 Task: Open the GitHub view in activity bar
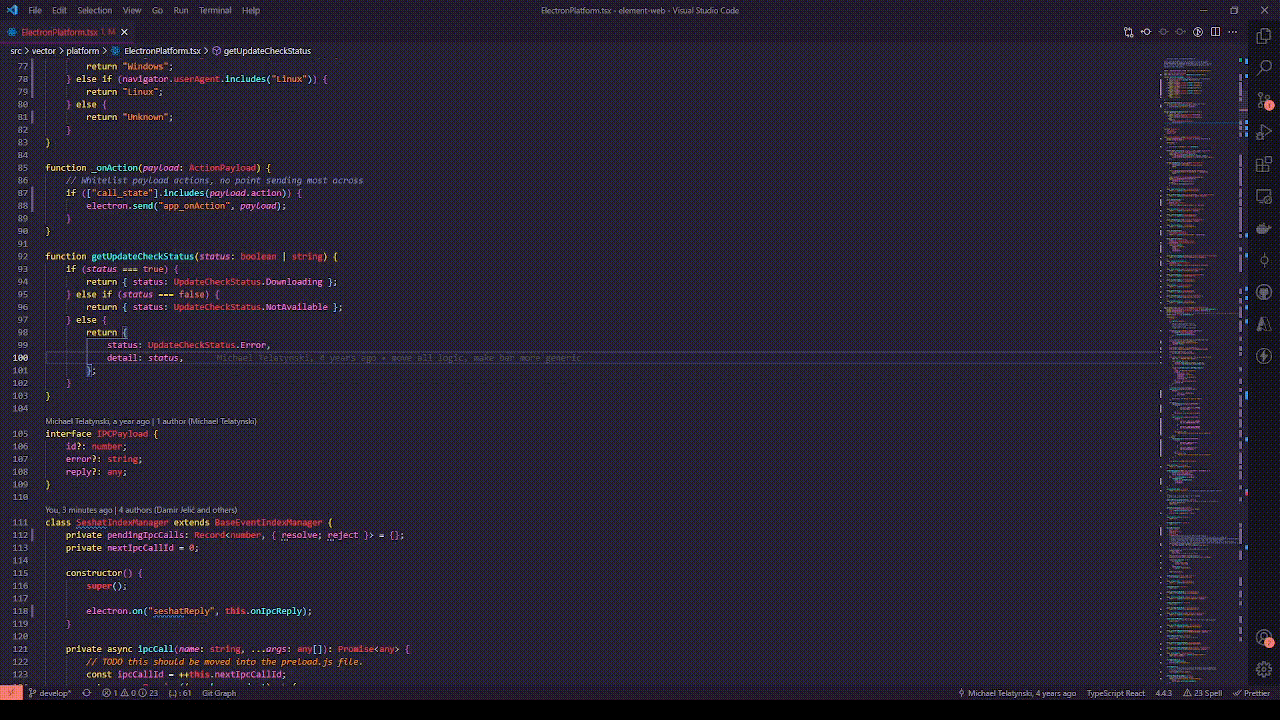[1264, 292]
